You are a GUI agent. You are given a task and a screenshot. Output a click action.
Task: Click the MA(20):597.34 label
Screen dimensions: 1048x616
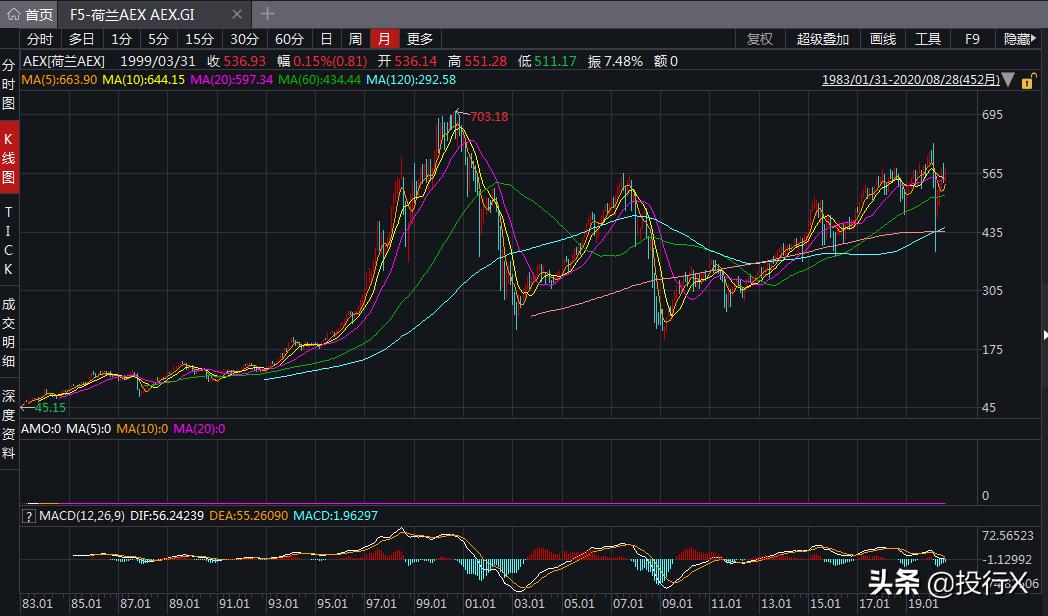[231, 80]
